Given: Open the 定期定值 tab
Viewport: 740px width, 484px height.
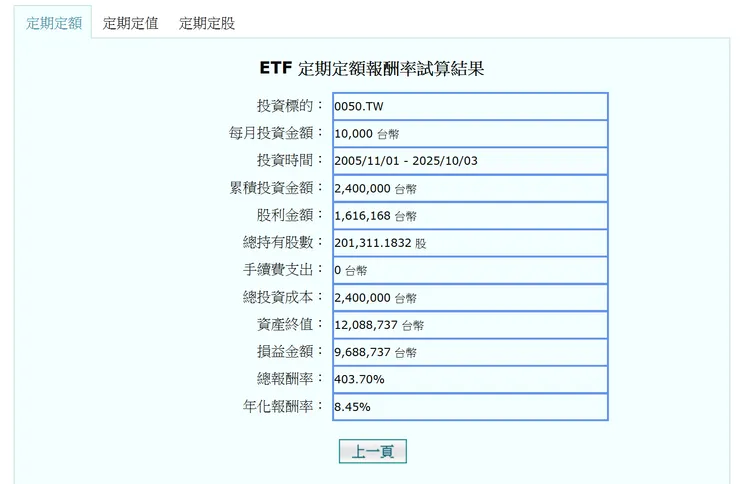Looking at the screenshot, I should point(130,23).
